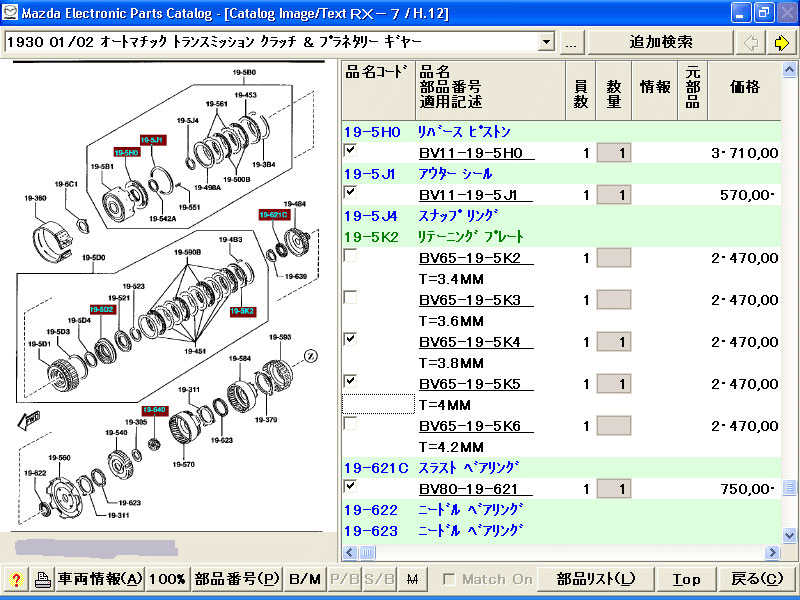Select code 19-623 ニードル ベアリング row

coord(561,531)
